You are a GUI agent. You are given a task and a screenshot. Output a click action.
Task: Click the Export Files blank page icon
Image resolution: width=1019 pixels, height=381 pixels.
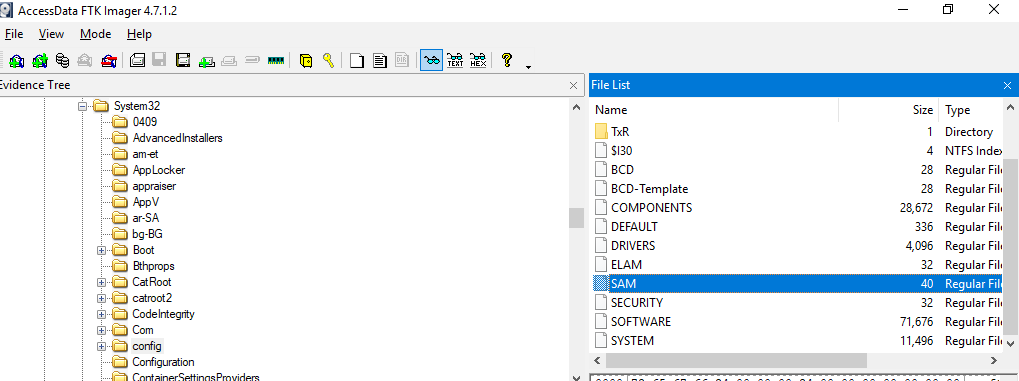click(x=357, y=60)
